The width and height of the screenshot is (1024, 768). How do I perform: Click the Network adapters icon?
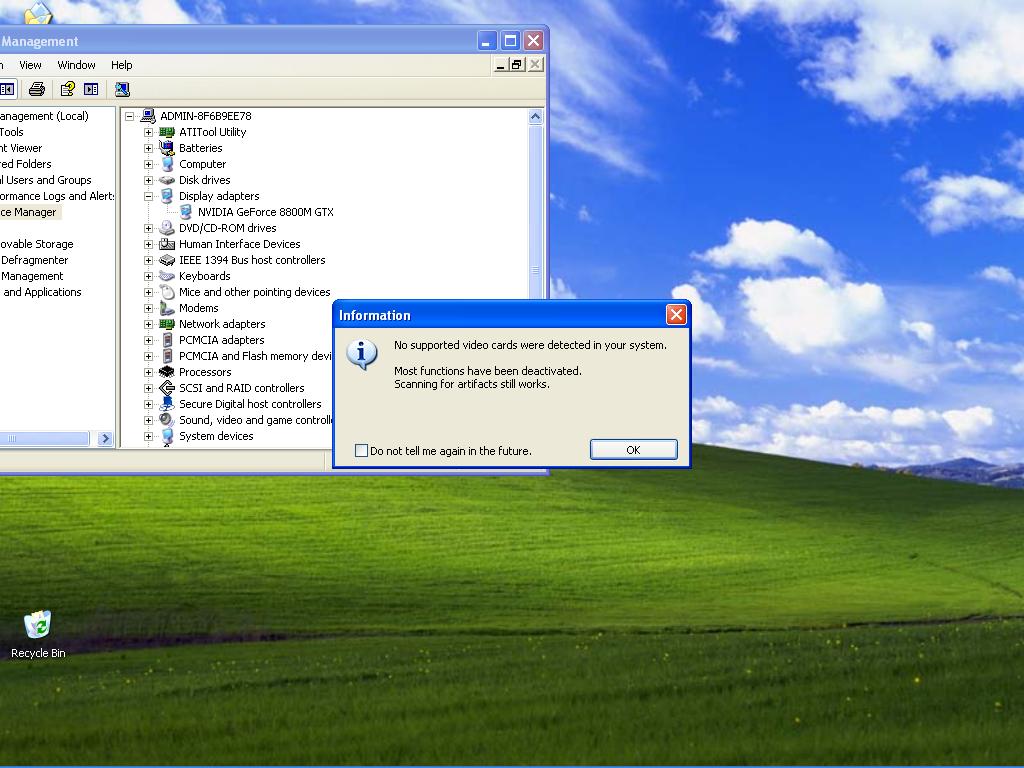pos(167,324)
